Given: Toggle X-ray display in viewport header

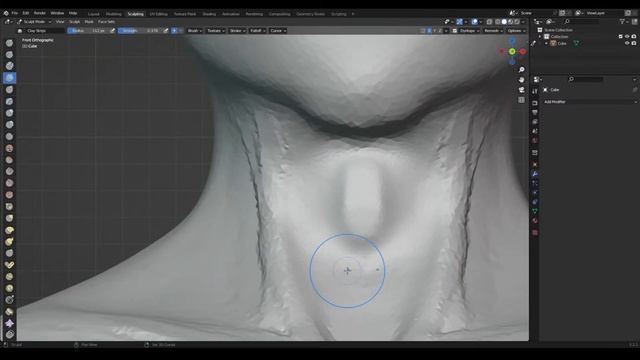Looking at the screenshot, I should [x=489, y=22].
